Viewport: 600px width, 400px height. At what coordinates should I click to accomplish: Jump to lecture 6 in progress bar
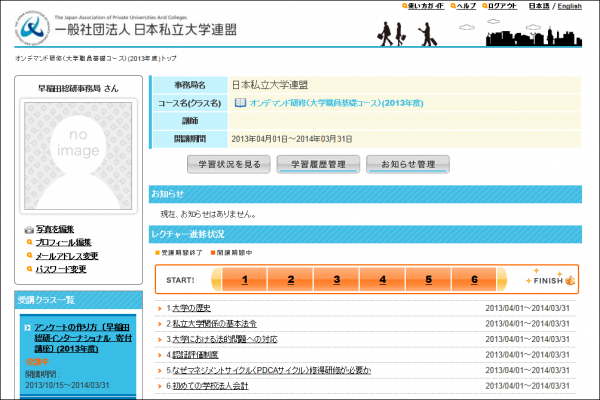click(x=474, y=279)
